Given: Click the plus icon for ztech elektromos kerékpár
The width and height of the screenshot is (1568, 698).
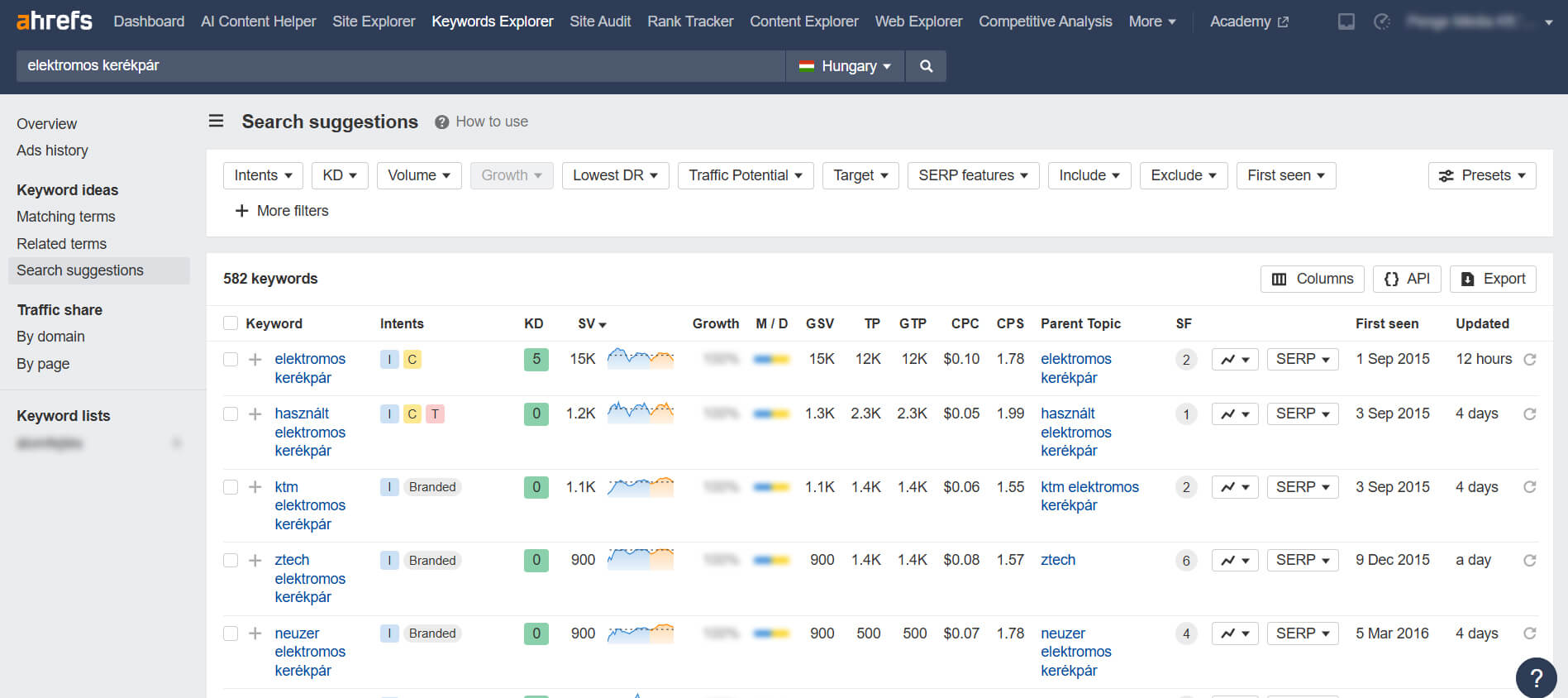Looking at the screenshot, I should coord(255,560).
